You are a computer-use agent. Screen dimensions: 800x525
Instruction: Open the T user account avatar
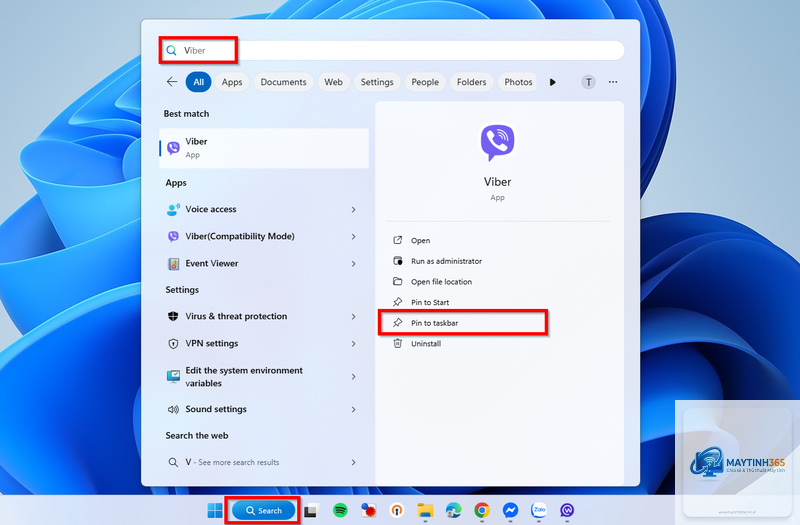588,82
